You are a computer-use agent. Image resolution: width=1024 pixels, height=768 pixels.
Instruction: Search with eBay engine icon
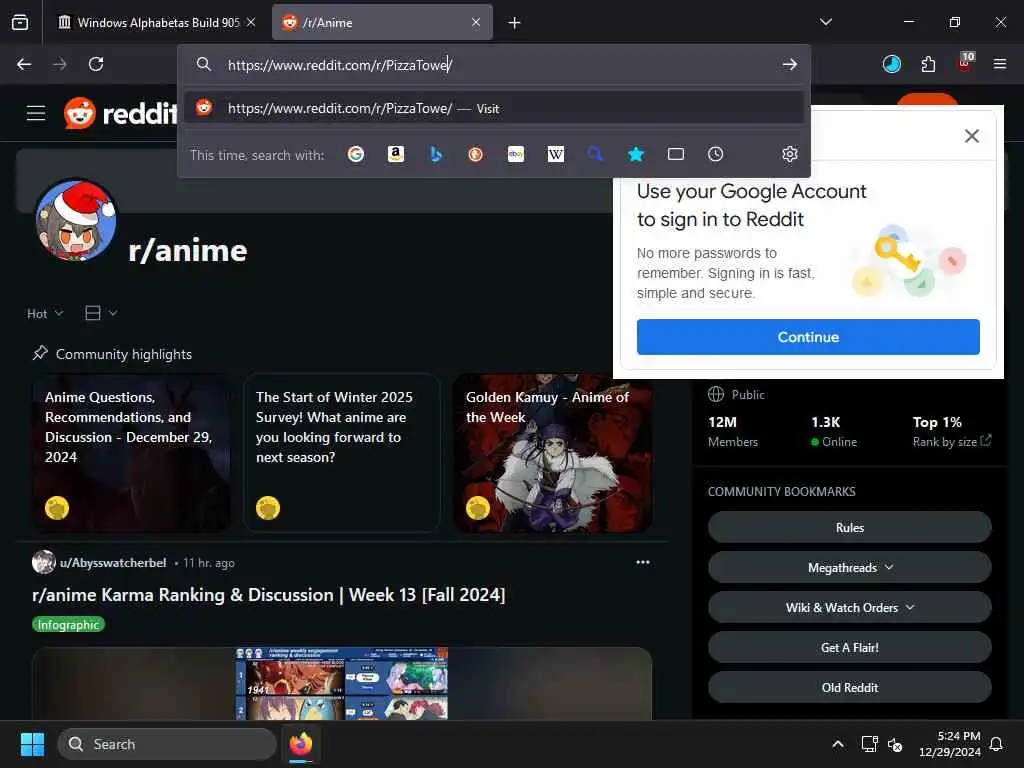(516, 154)
